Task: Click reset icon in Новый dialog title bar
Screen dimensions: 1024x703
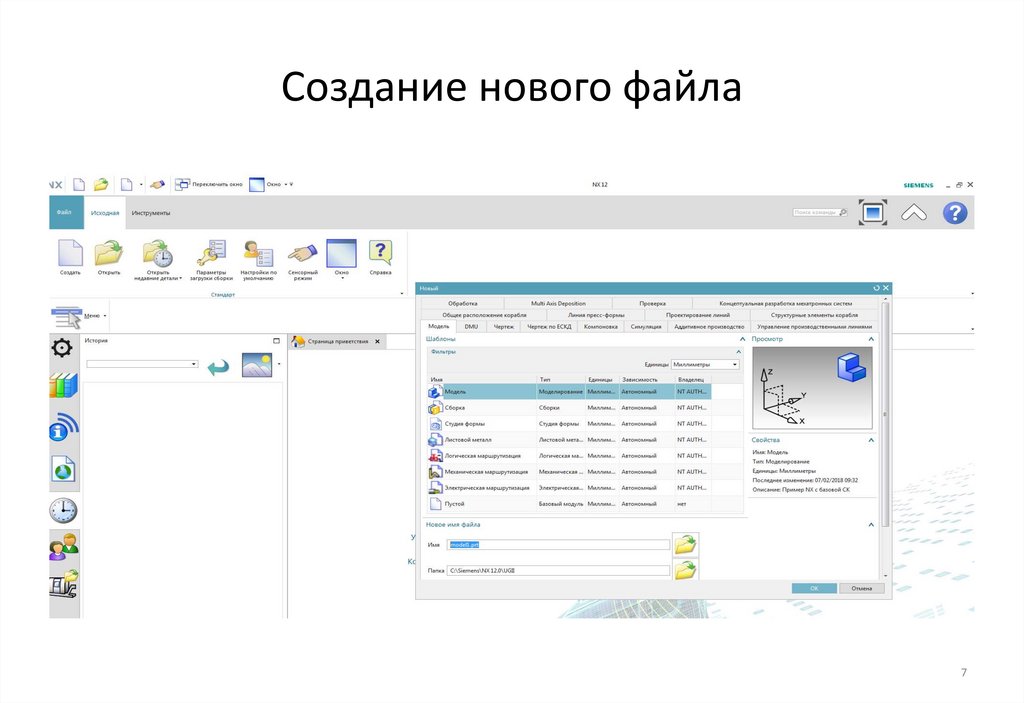Action: click(x=876, y=288)
